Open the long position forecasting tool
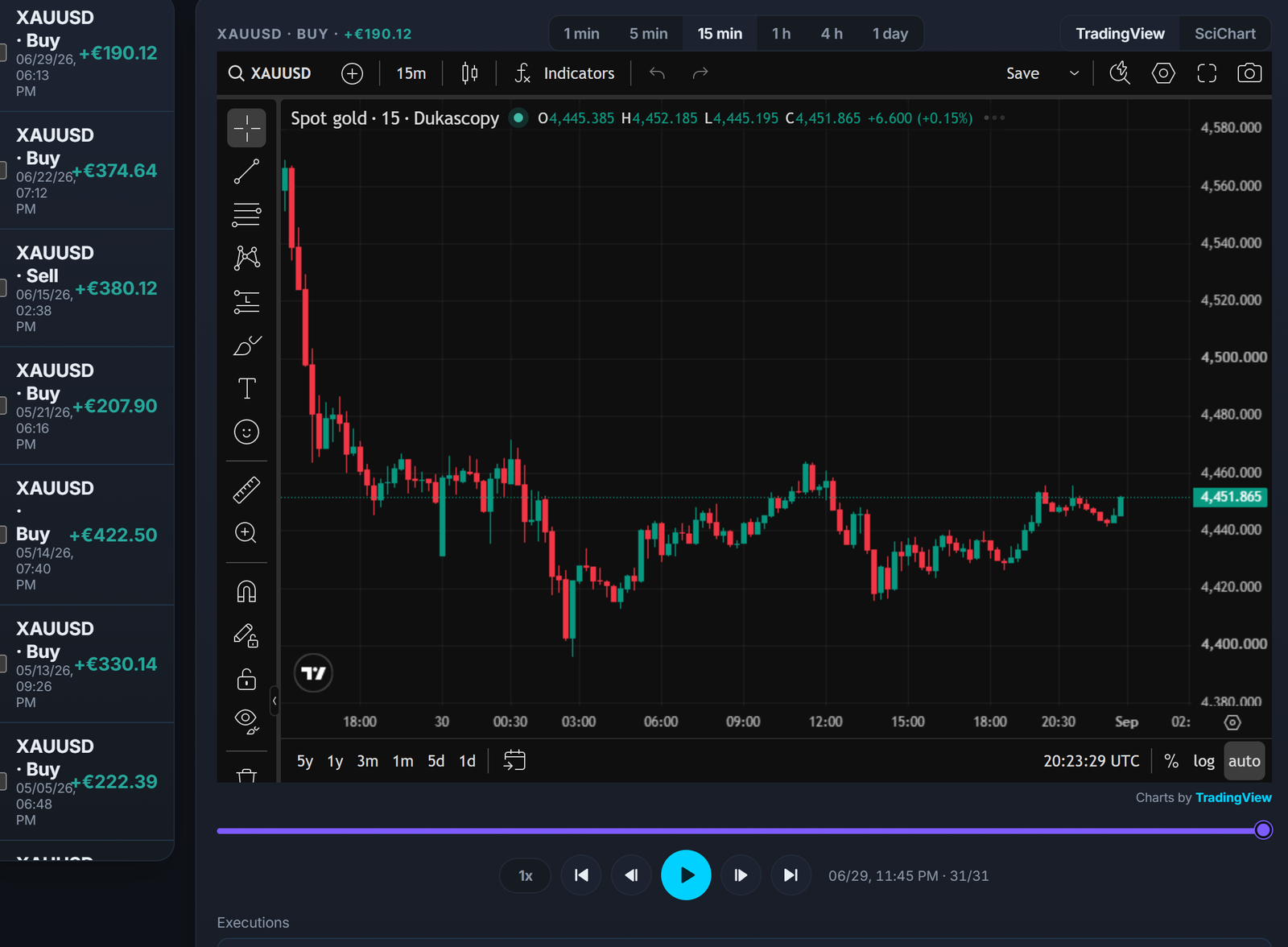Screen dimensions: 1288x947 point(246,302)
